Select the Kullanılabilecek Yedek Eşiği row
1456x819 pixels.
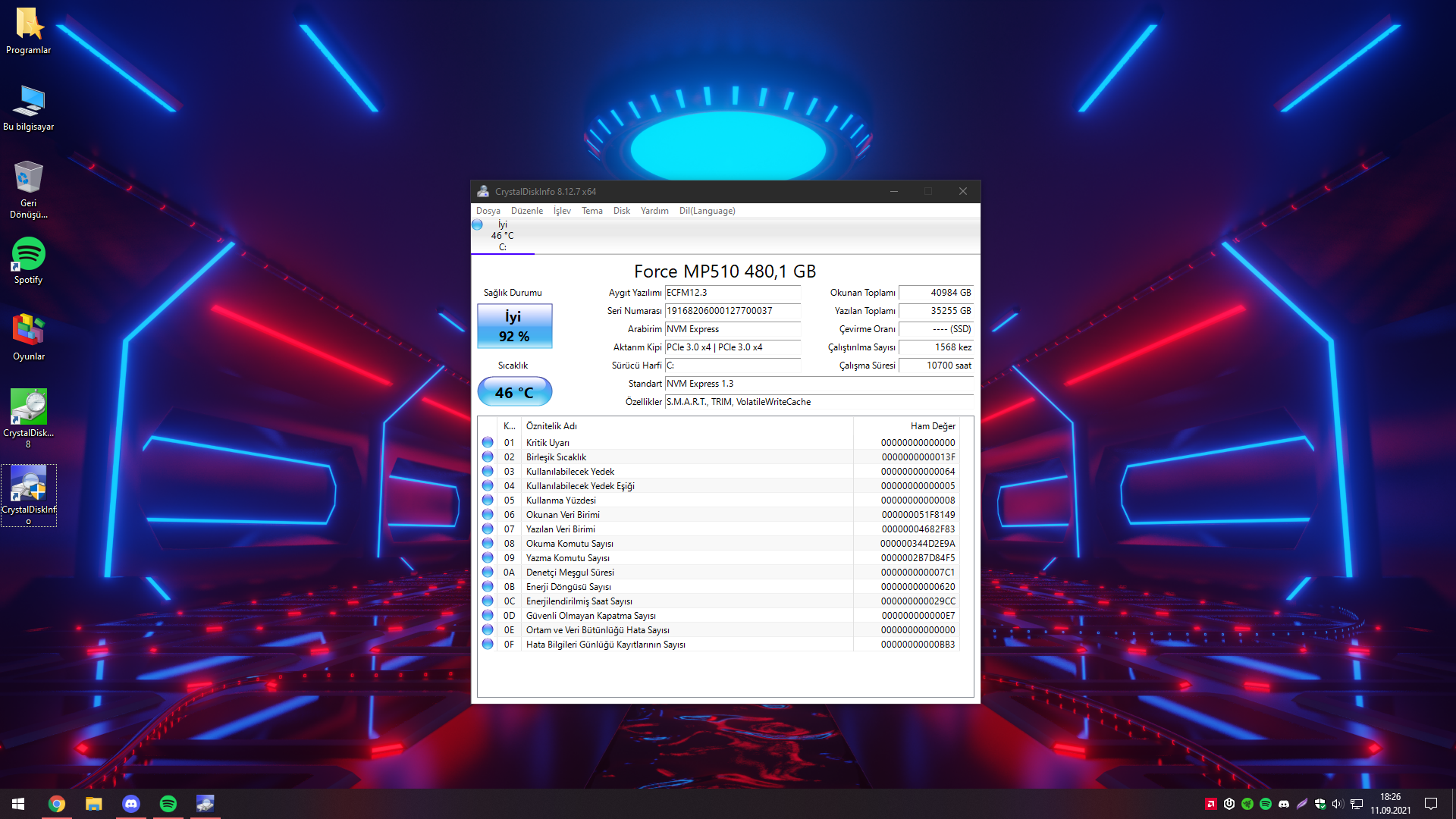click(719, 486)
